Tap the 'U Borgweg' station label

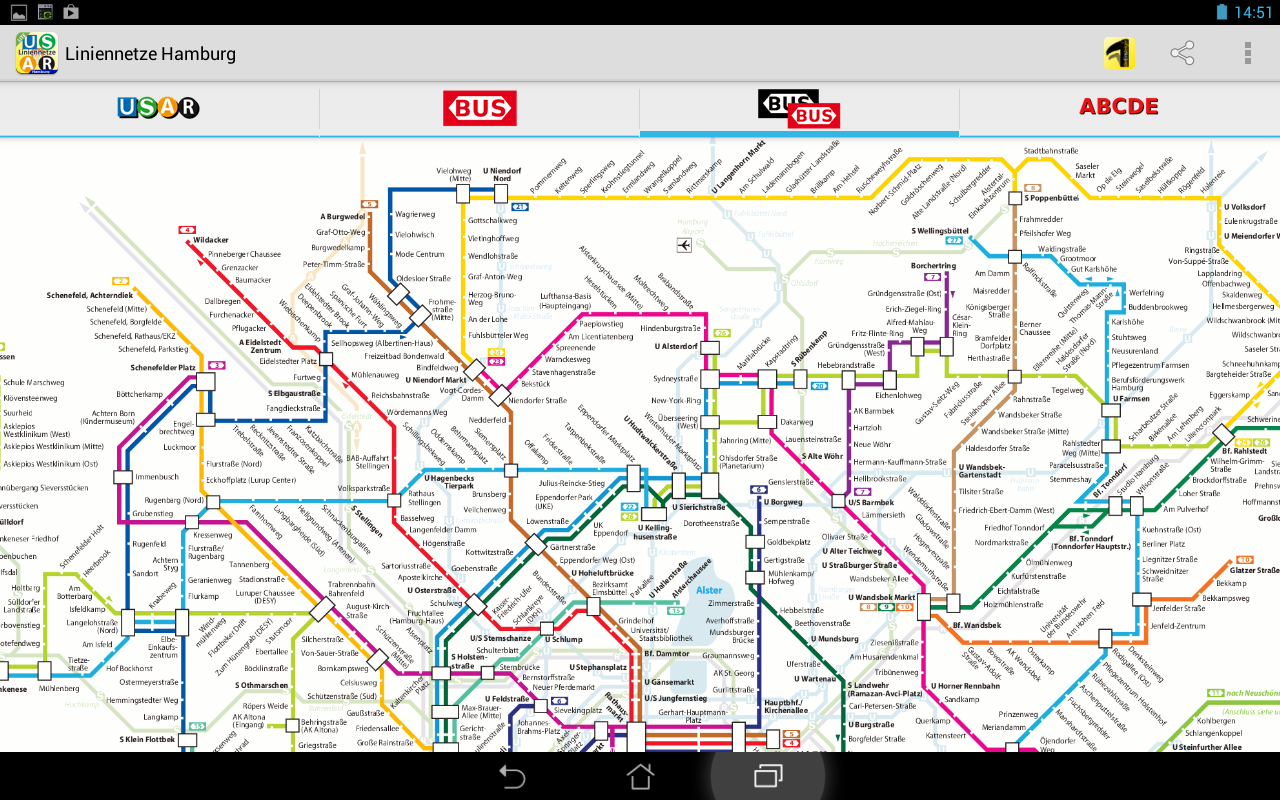click(x=783, y=502)
